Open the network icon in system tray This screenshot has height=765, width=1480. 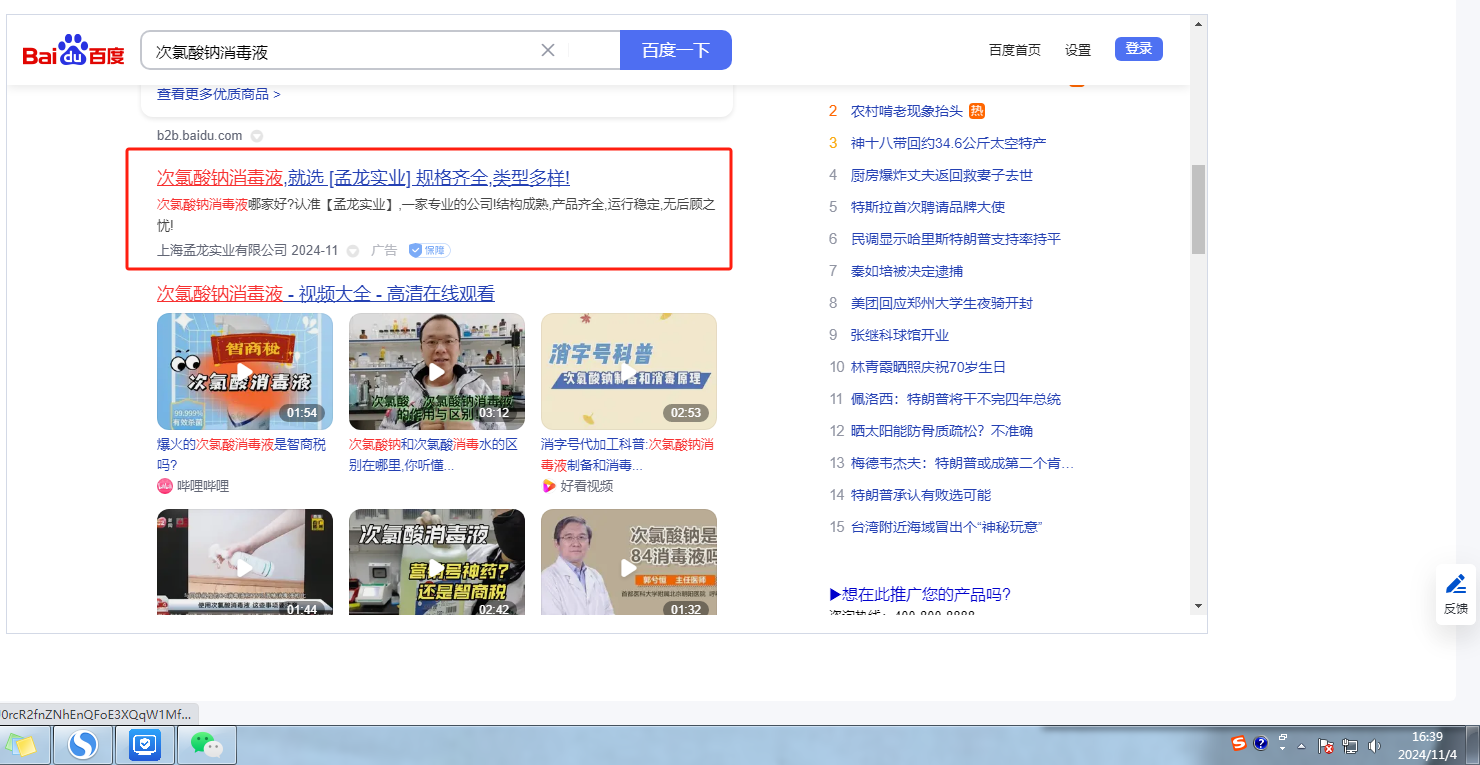coord(1350,746)
